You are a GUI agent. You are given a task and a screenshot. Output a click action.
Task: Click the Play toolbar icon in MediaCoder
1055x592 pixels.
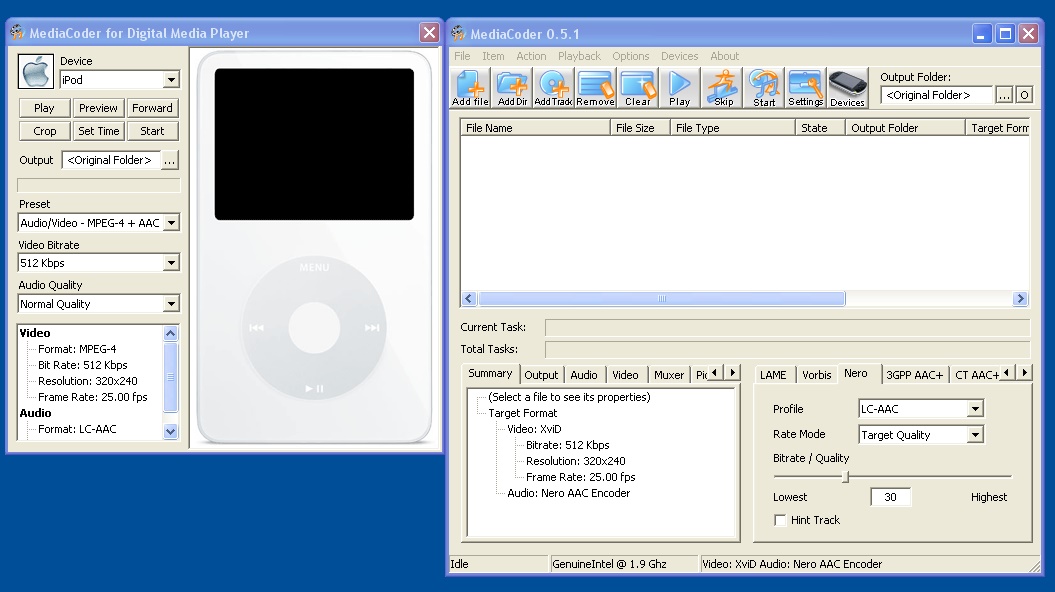click(680, 87)
